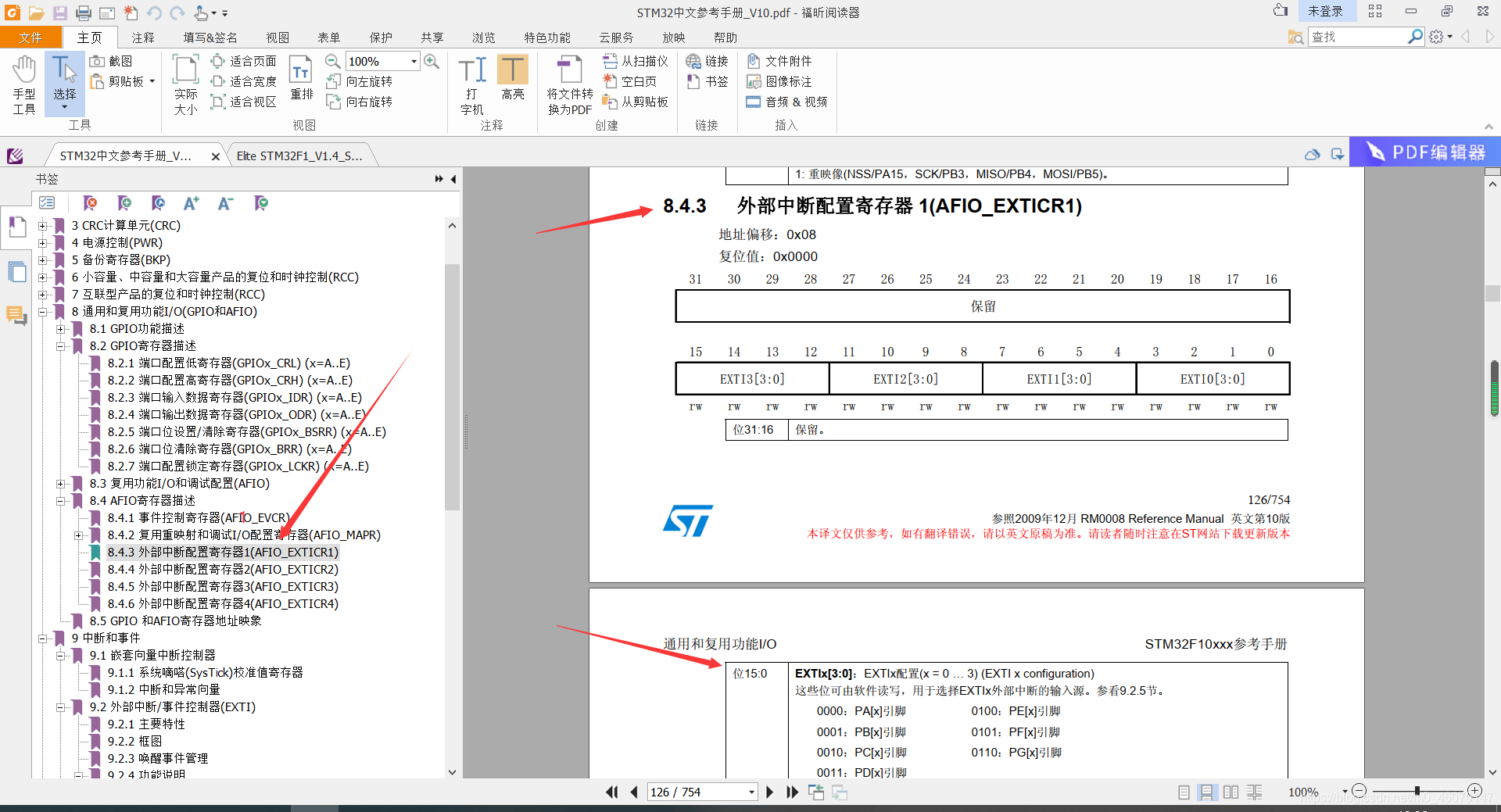Open the 剪贴板 dropdown arrow
This screenshot has height=812, width=1501.
click(151, 81)
